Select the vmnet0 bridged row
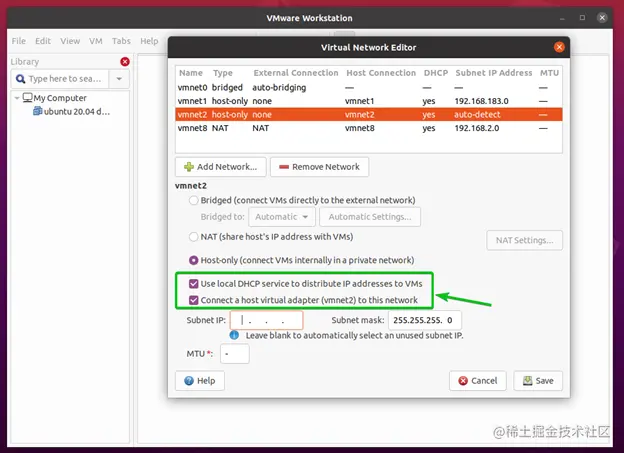624x453 pixels. pyautogui.click(x=369, y=88)
